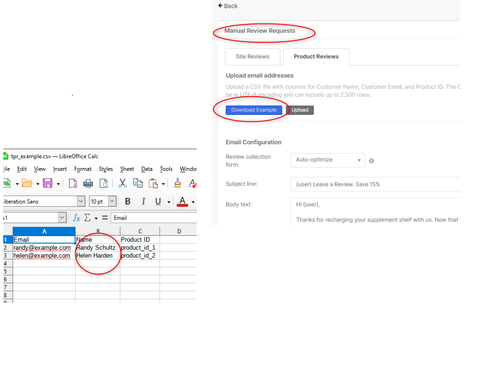Select column C header
This screenshot has width=500, height=379.
point(140,231)
